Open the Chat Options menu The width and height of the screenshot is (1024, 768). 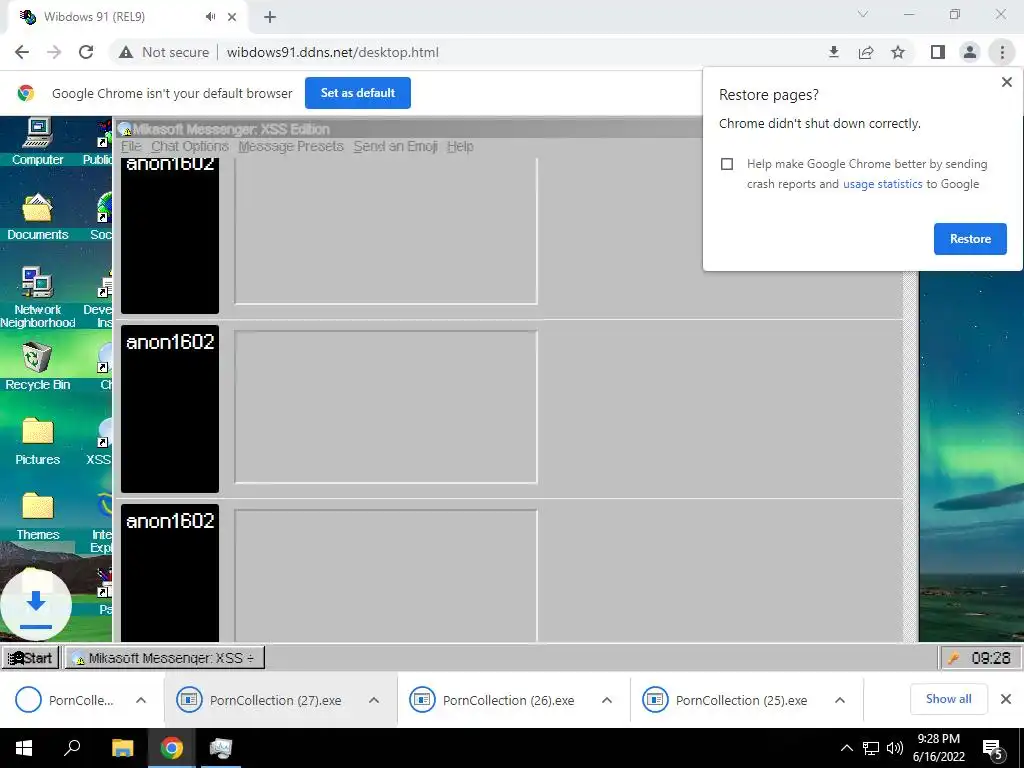tap(190, 146)
